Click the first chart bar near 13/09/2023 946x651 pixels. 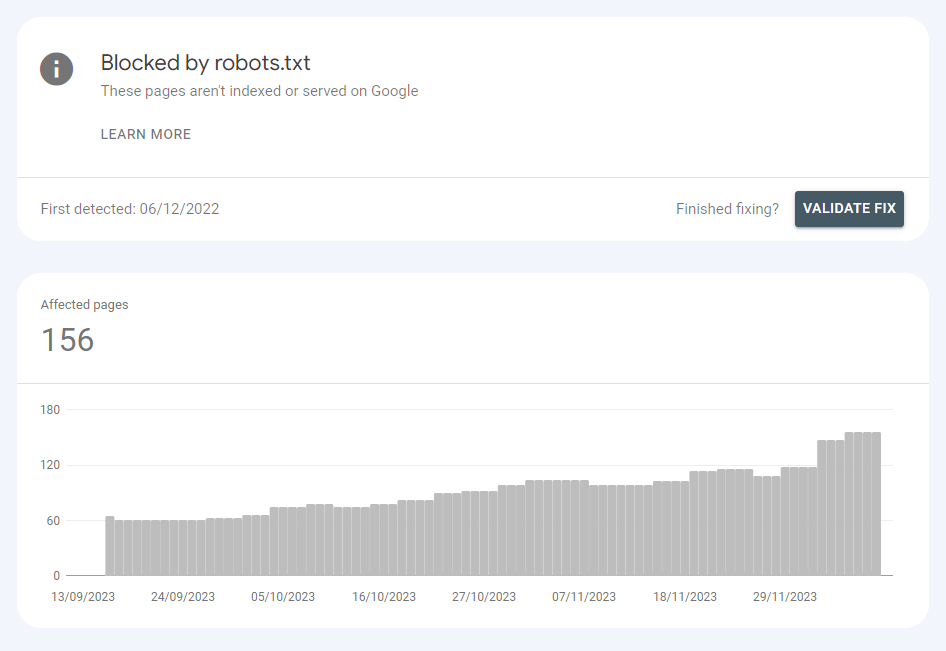click(110, 545)
